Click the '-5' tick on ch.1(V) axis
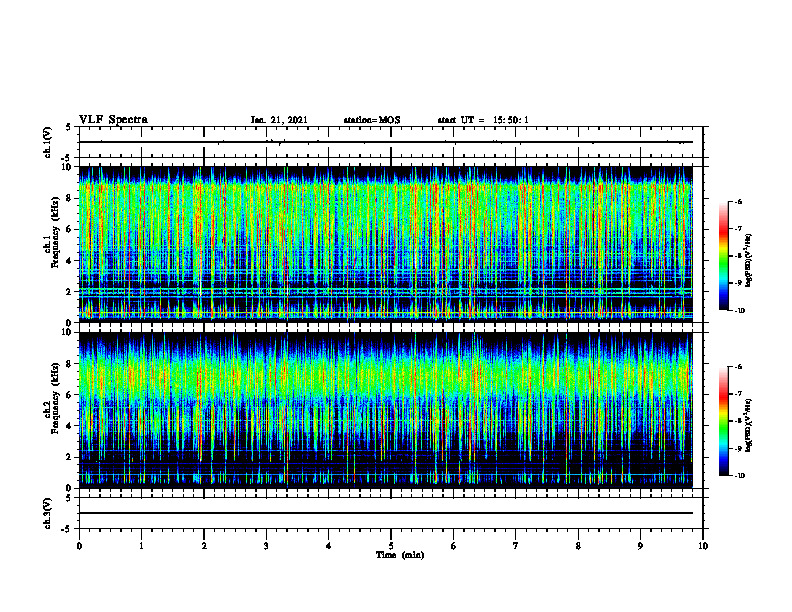This screenshot has width=792, height=612. point(67,158)
